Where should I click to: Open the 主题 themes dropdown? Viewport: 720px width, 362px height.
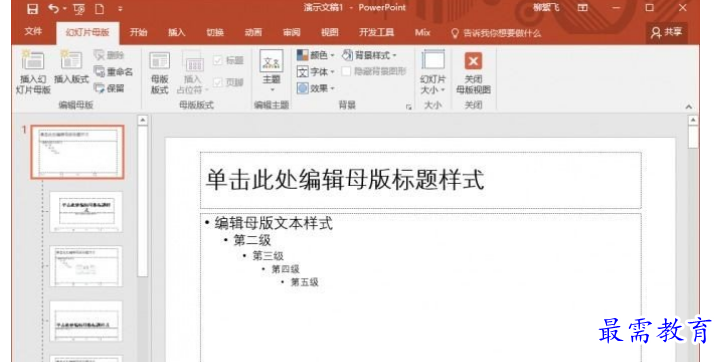[271, 71]
